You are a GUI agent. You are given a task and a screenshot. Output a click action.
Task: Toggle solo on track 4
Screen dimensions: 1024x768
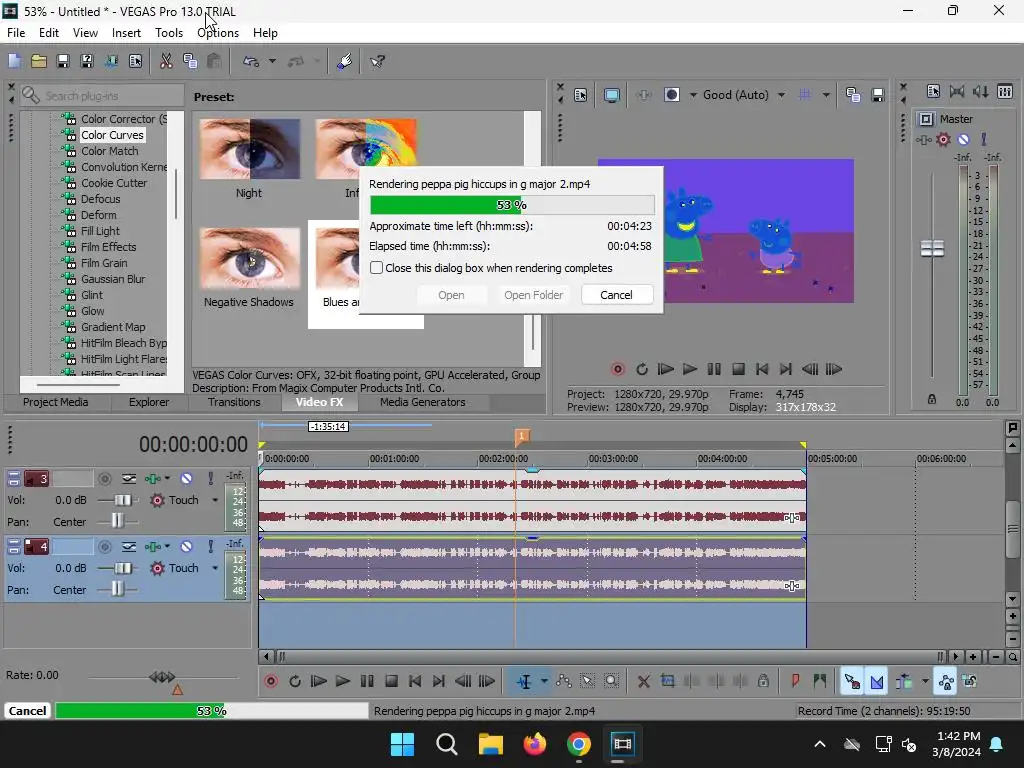tap(210, 546)
